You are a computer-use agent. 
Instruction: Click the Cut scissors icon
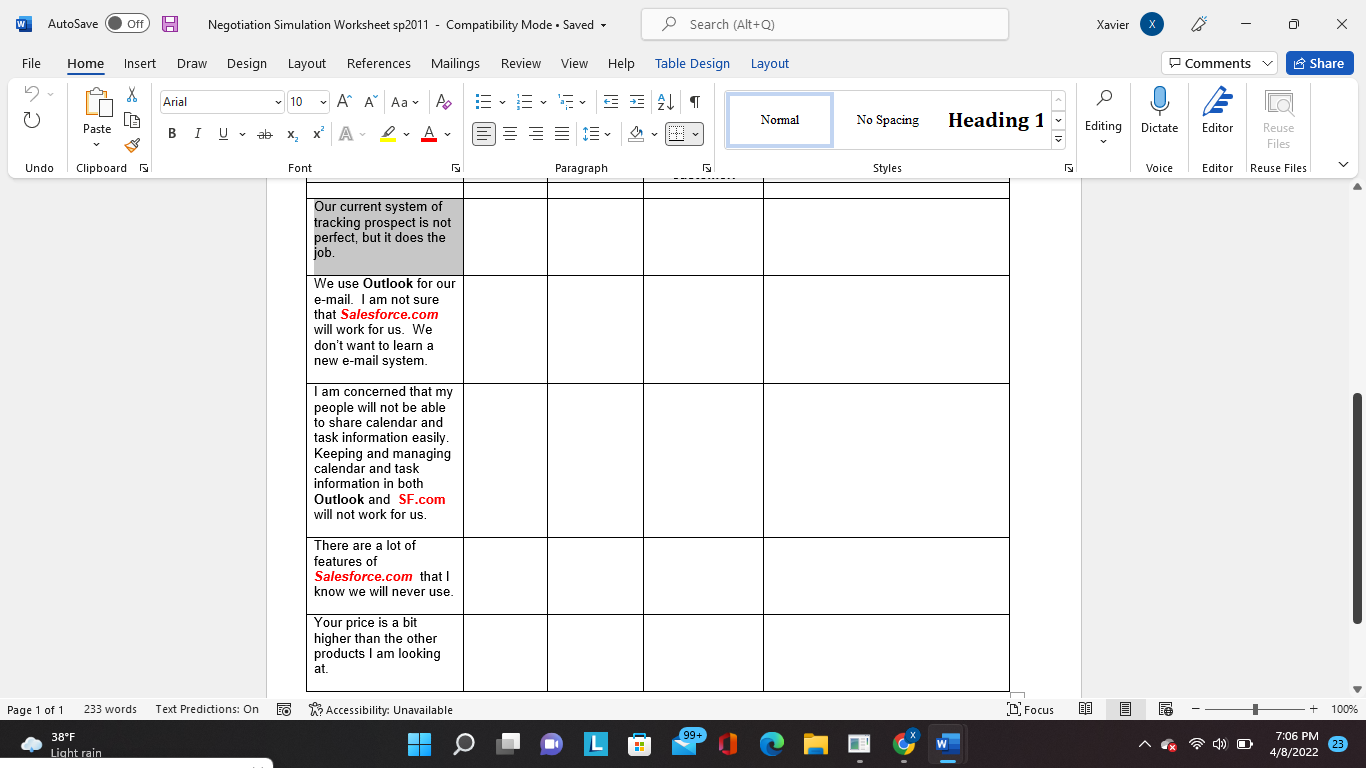click(x=132, y=95)
